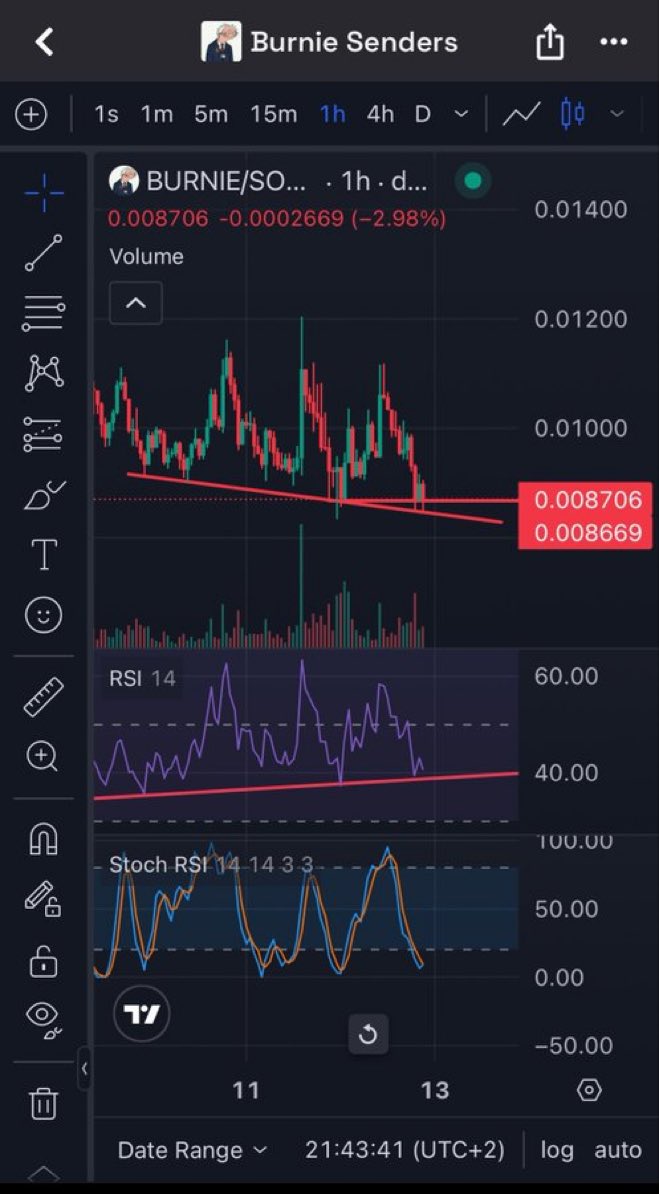Open the forecasting and measurement position tool

[x=44, y=433]
